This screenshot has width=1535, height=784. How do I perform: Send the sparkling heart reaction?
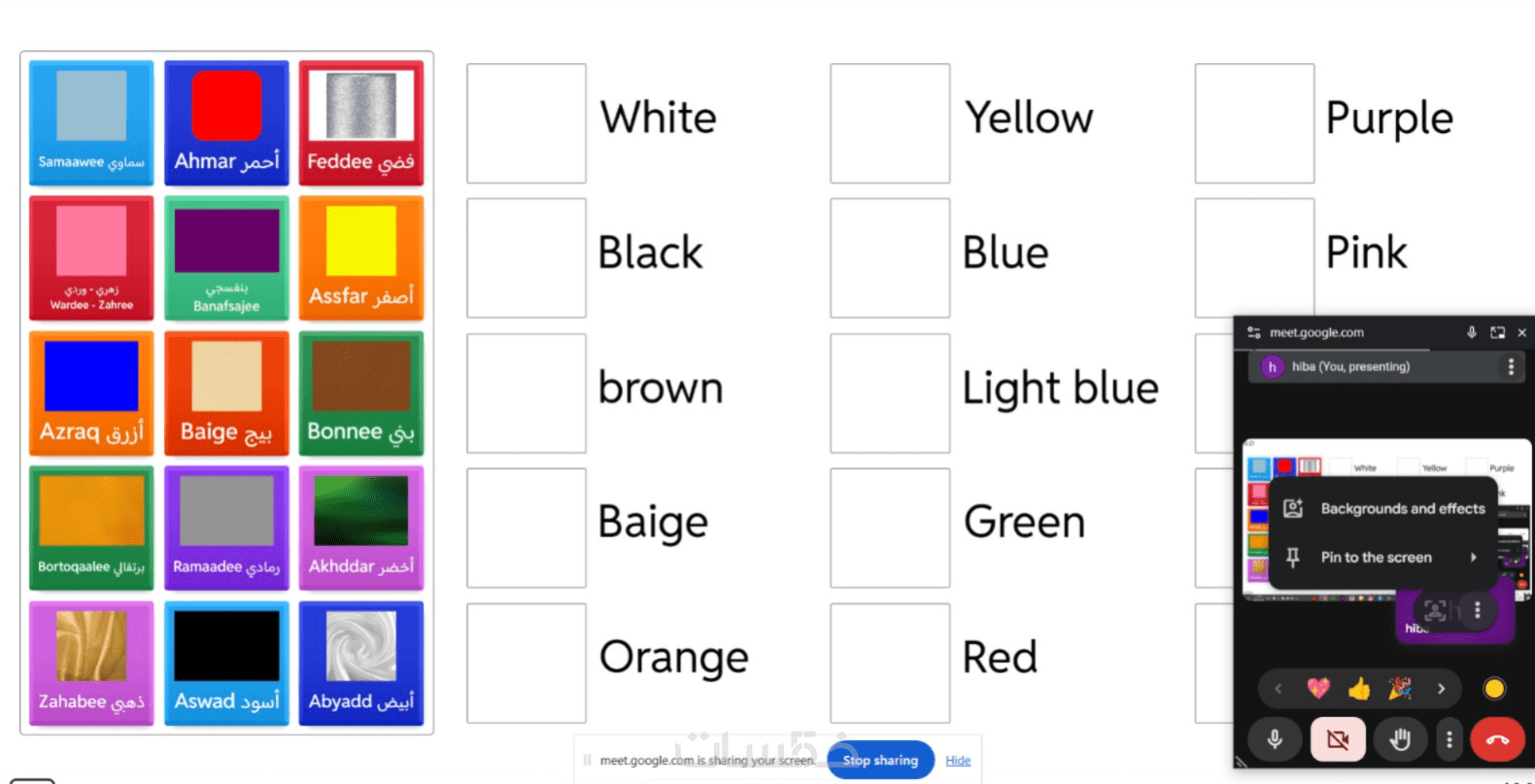(x=1317, y=689)
